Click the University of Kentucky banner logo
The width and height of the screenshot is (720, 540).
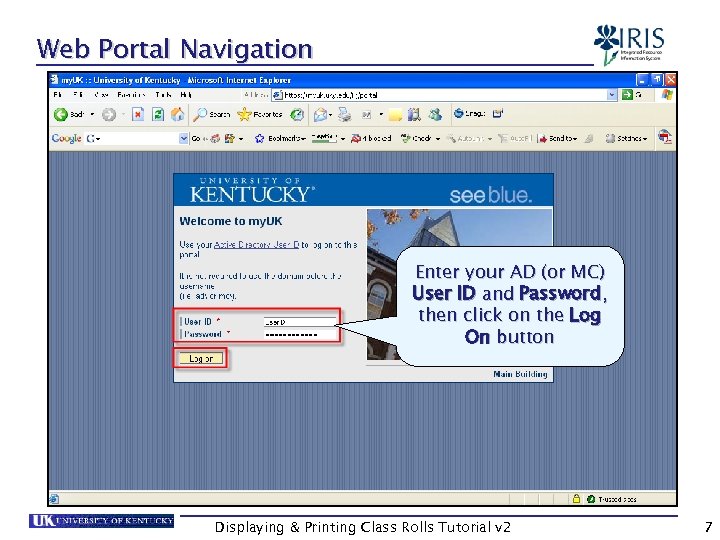pos(252,190)
